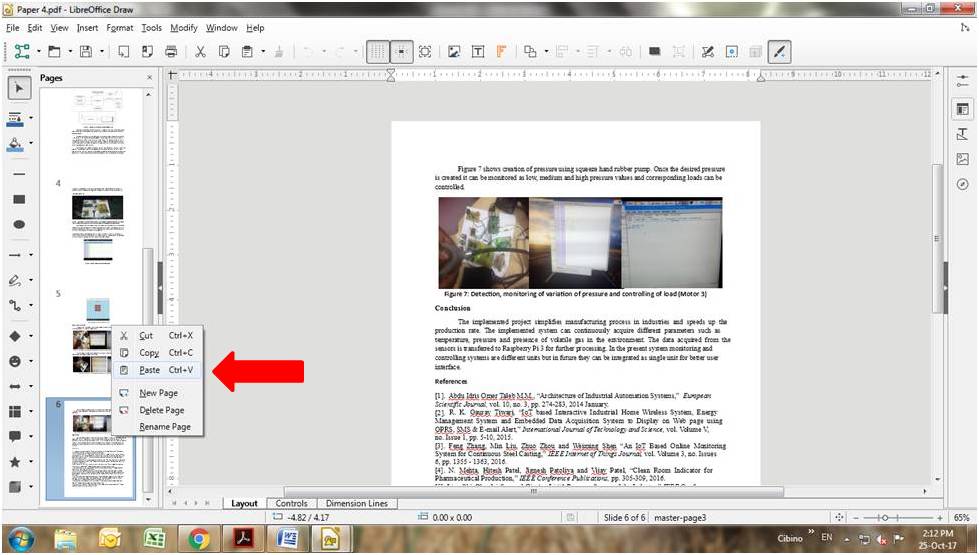Pick the Curve drawing tool
The width and height of the screenshot is (979, 555).
[x=16, y=280]
